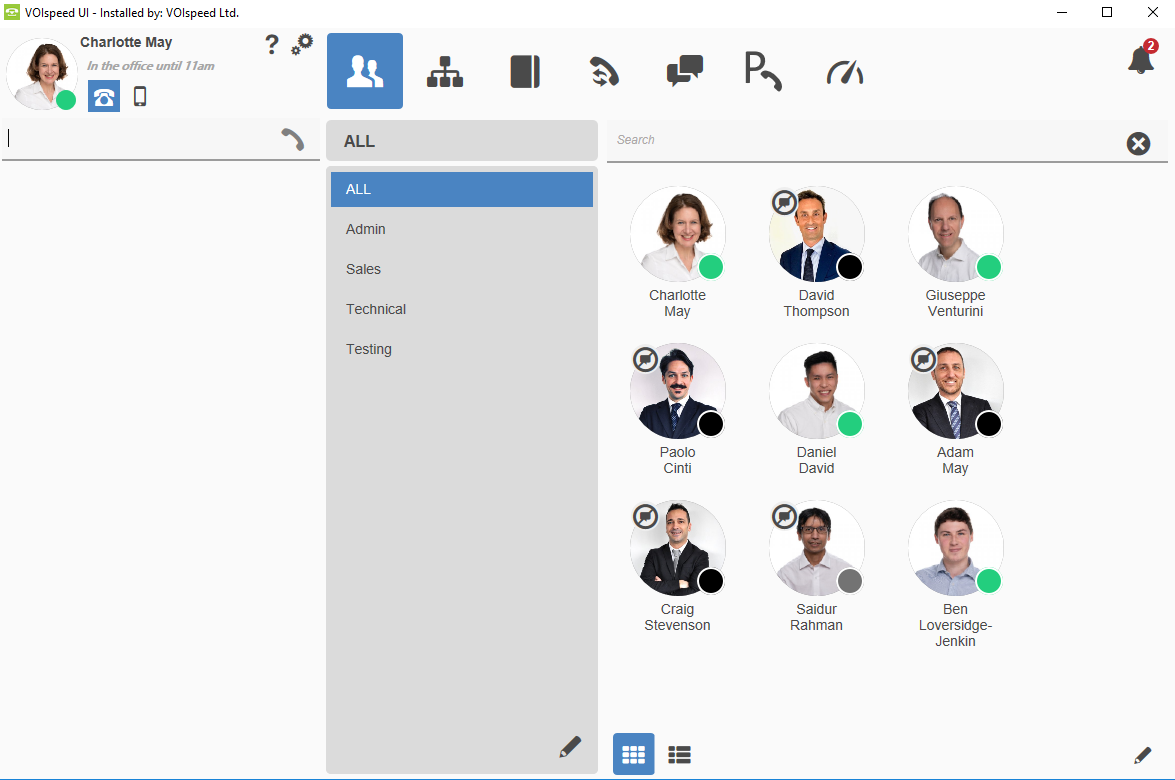Open the chat messages panel
This screenshot has width=1175, height=780.
coord(684,70)
